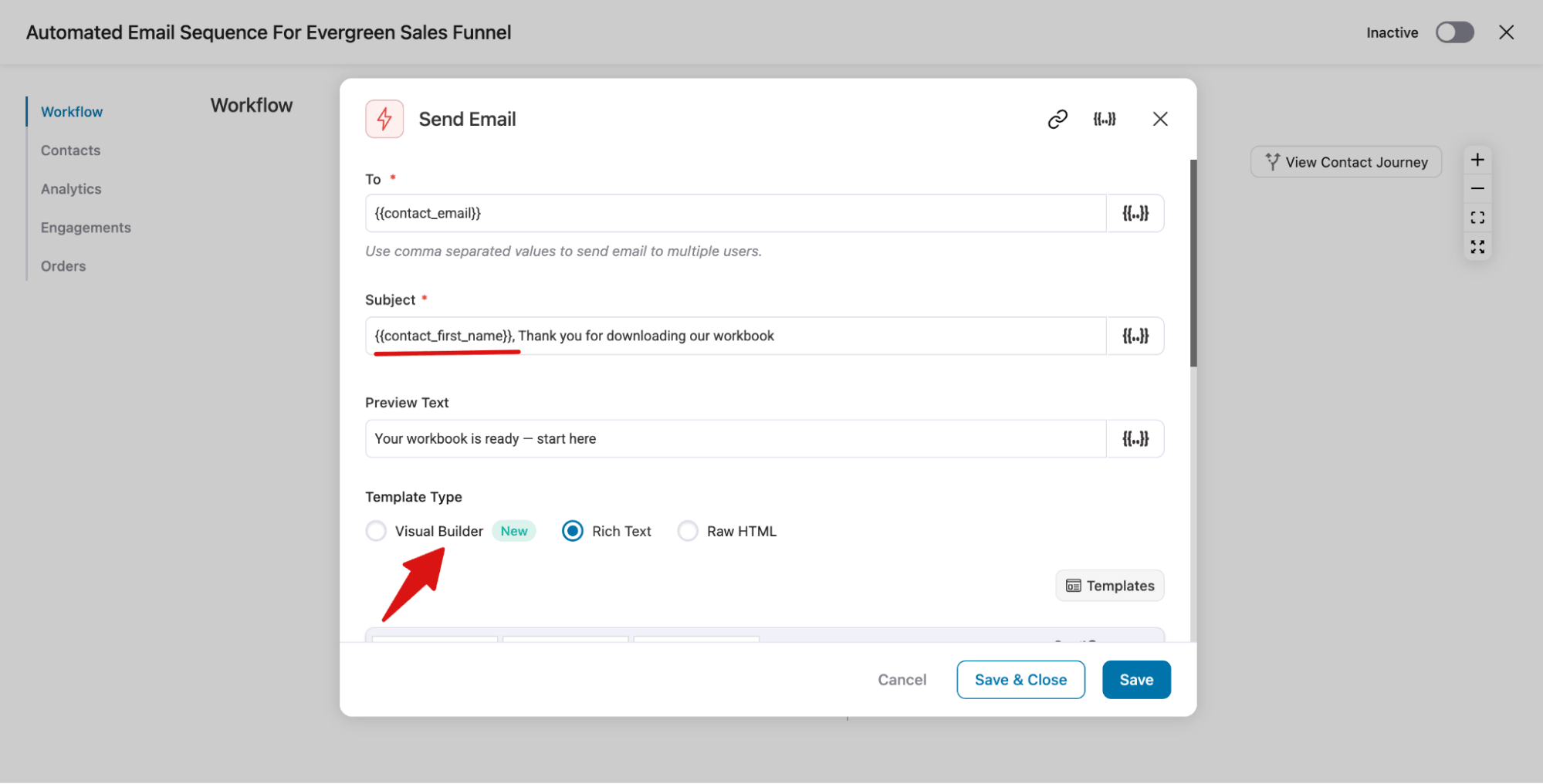The width and height of the screenshot is (1543, 784).
Task: Enable the workflow with the Inactive toggle
Action: pyautogui.click(x=1454, y=32)
